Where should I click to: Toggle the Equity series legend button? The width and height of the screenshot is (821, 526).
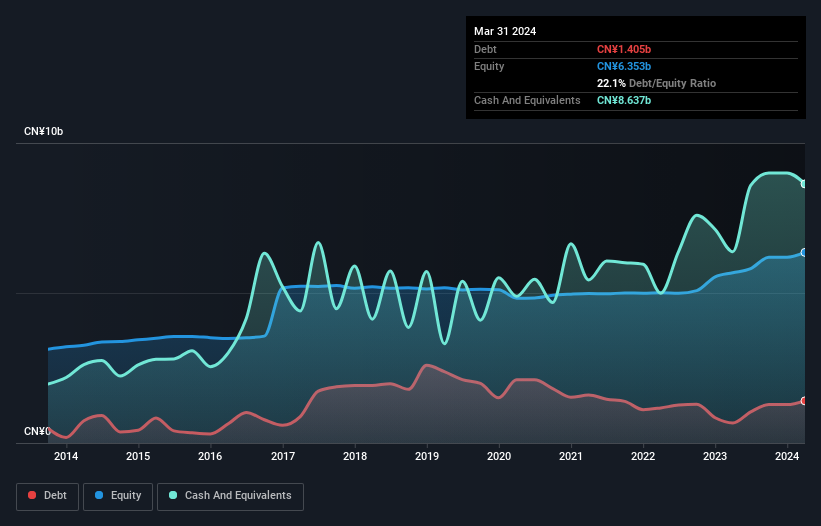click(118, 496)
